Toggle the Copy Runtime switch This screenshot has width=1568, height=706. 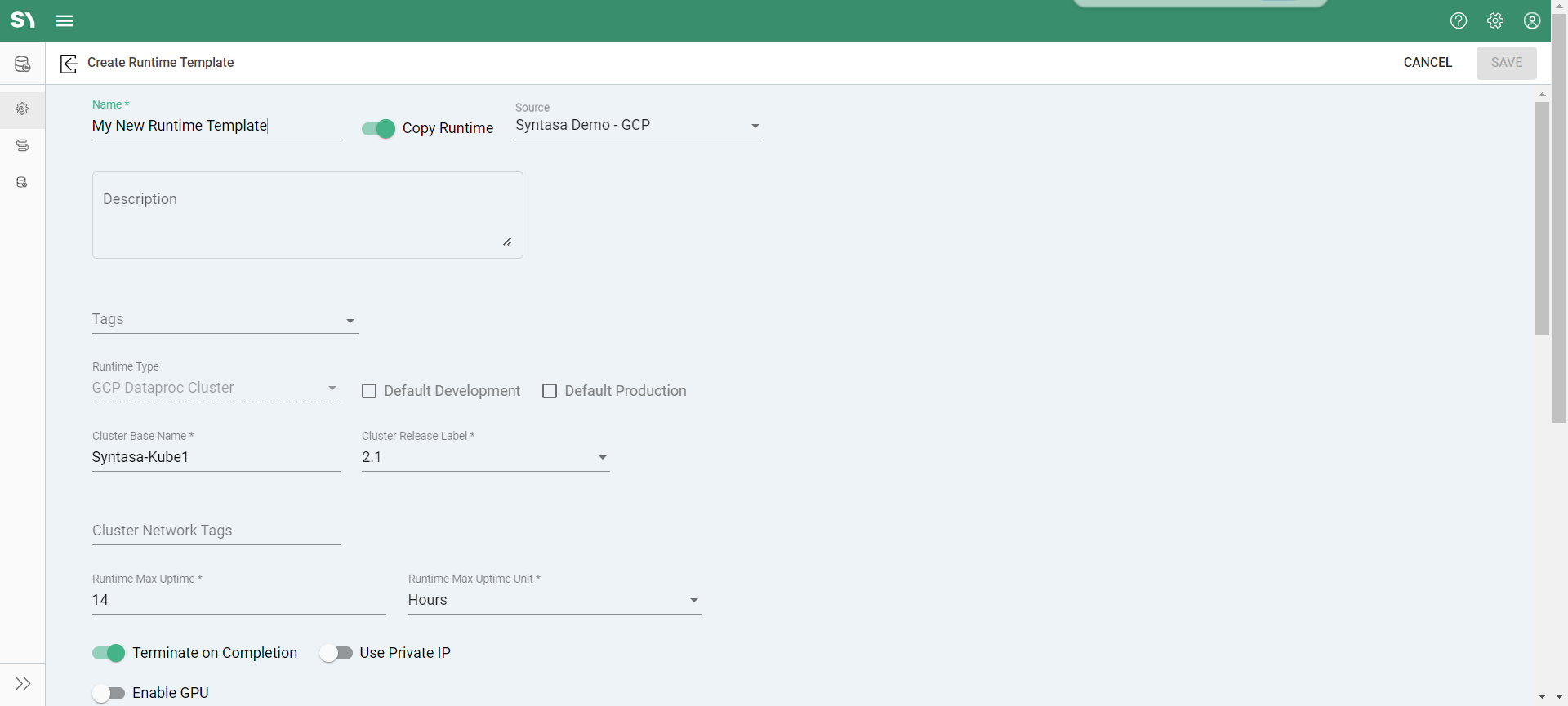click(378, 128)
